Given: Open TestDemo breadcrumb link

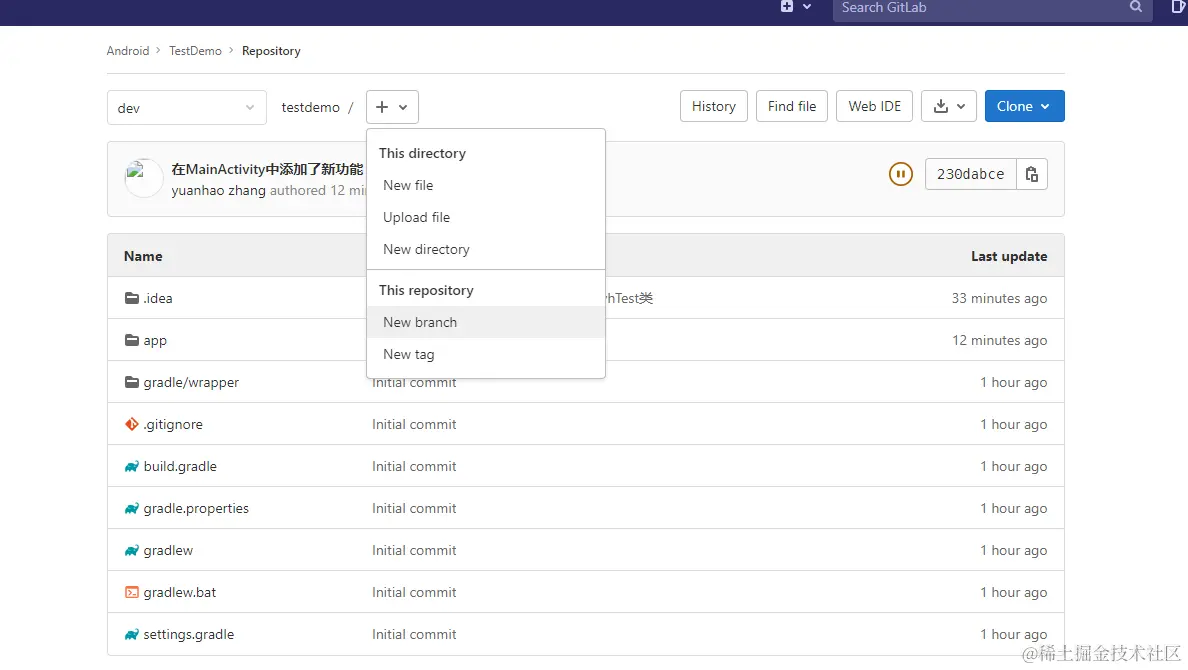Looking at the screenshot, I should (195, 51).
